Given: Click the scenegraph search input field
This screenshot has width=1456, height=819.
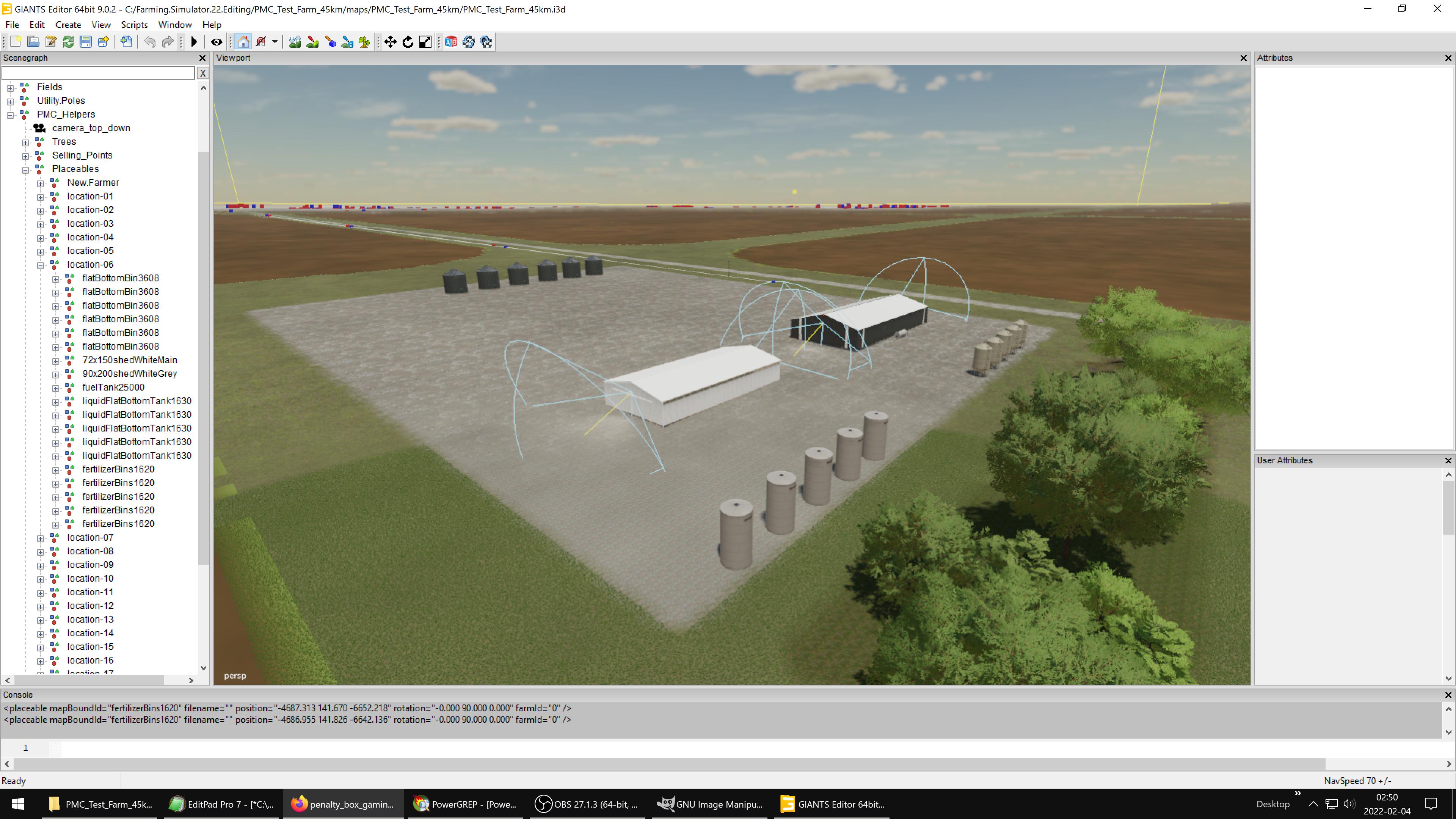Looking at the screenshot, I should click(98, 73).
